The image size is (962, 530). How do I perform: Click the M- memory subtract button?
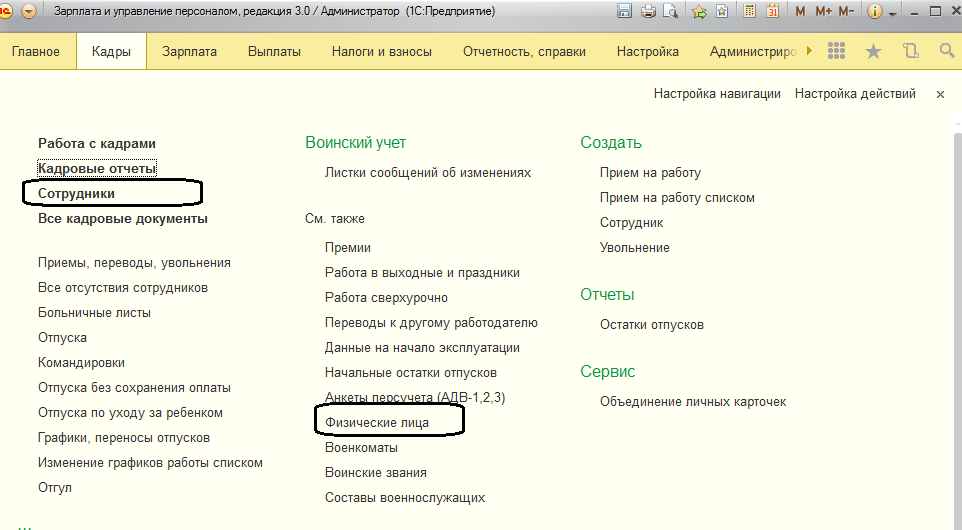(x=846, y=11)
